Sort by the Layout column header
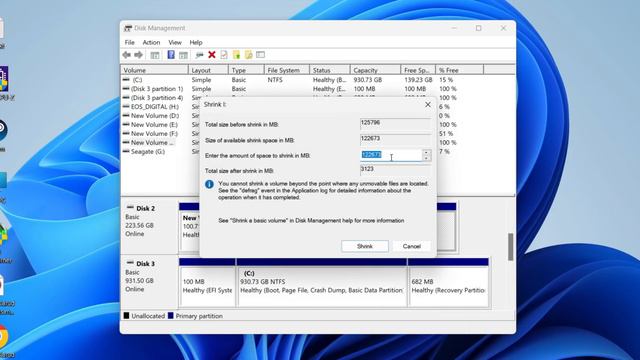 [x=208, y=70]
